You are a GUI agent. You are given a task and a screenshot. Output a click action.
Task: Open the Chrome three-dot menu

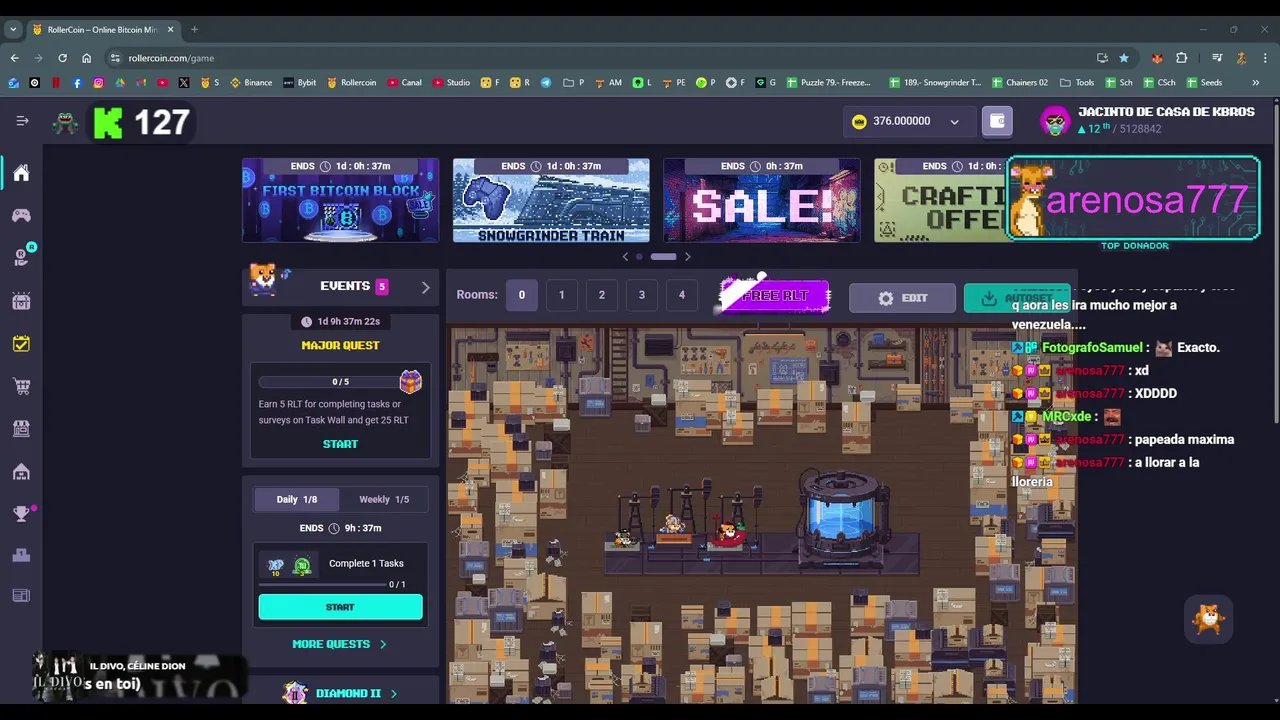point(1264,58)
